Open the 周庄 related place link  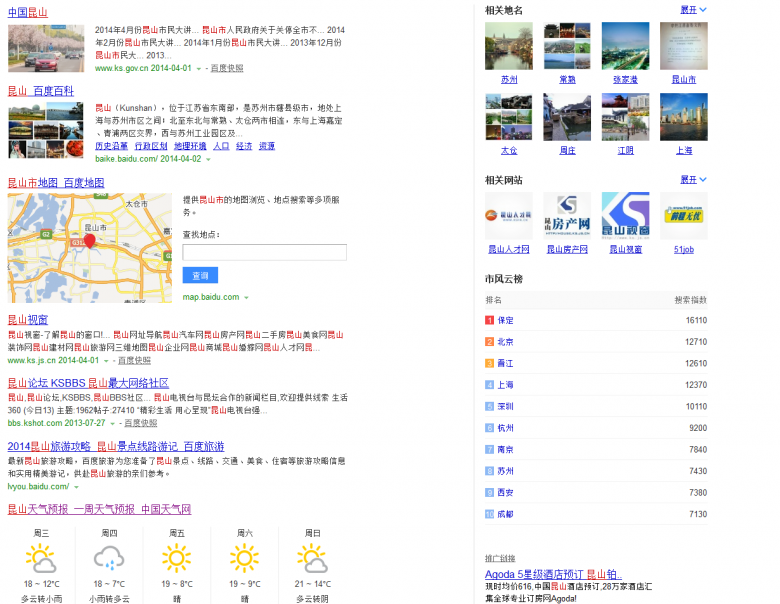567,150
